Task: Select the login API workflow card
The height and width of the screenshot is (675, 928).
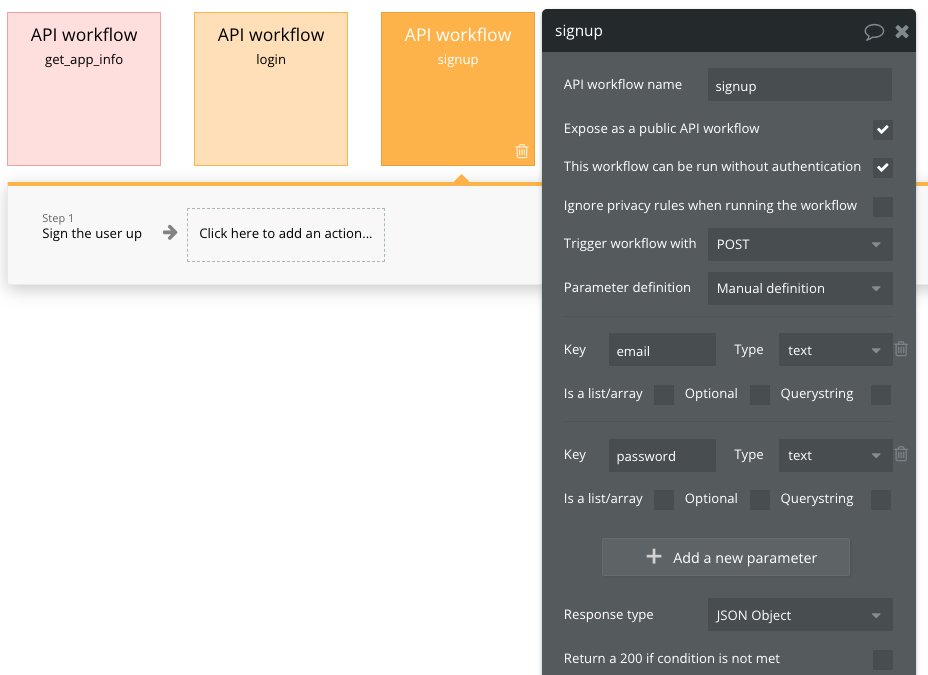Action: 271,89
